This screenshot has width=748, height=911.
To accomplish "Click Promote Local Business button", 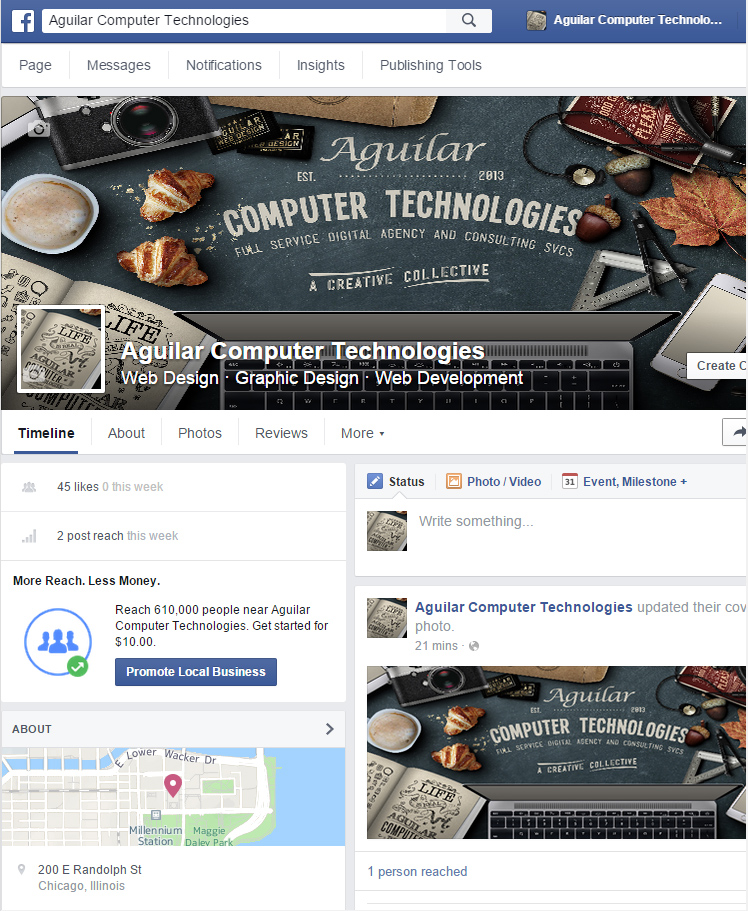I will (196, 672).
